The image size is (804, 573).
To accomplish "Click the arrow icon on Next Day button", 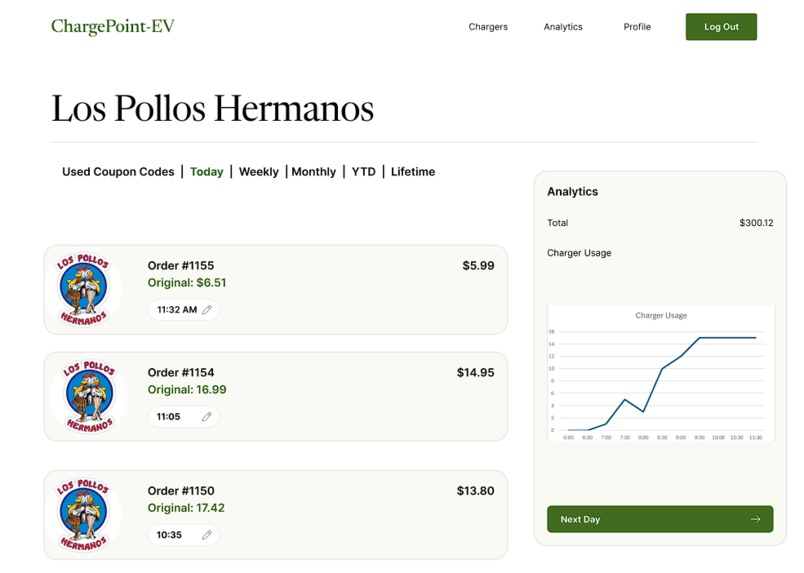I will click(755, 519).
